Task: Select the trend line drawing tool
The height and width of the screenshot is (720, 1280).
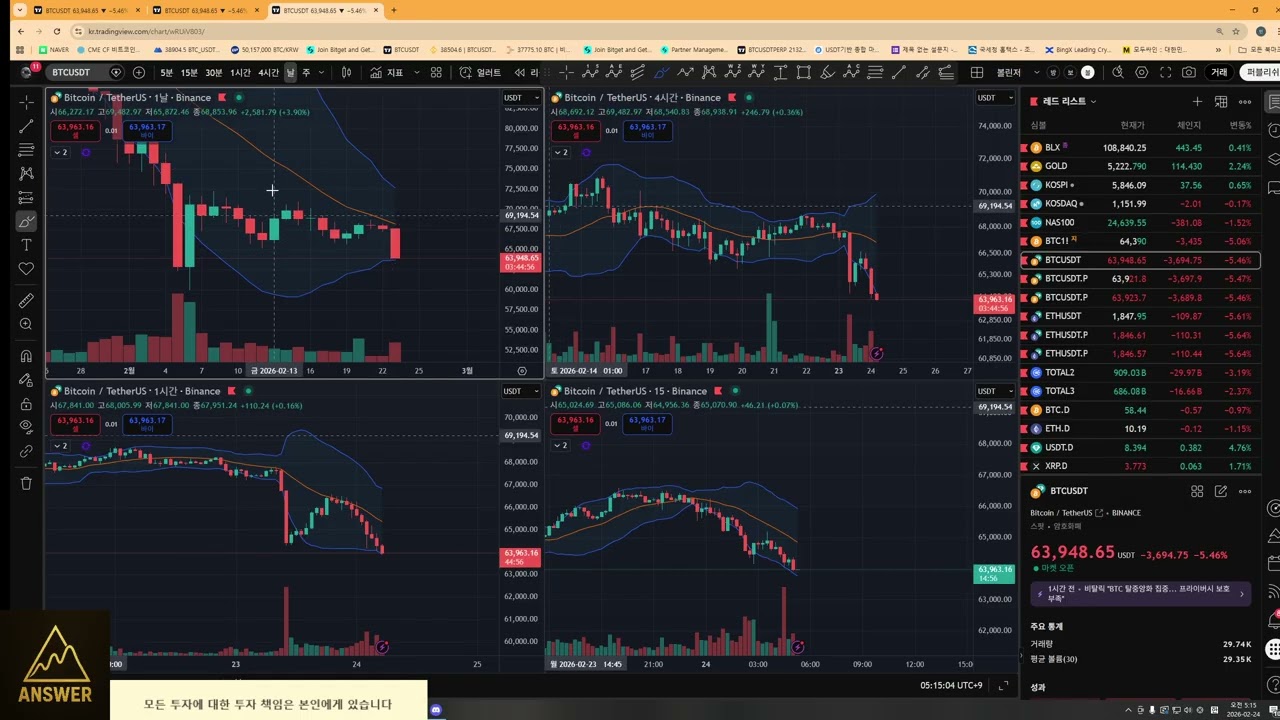Action: click(26, 126)
